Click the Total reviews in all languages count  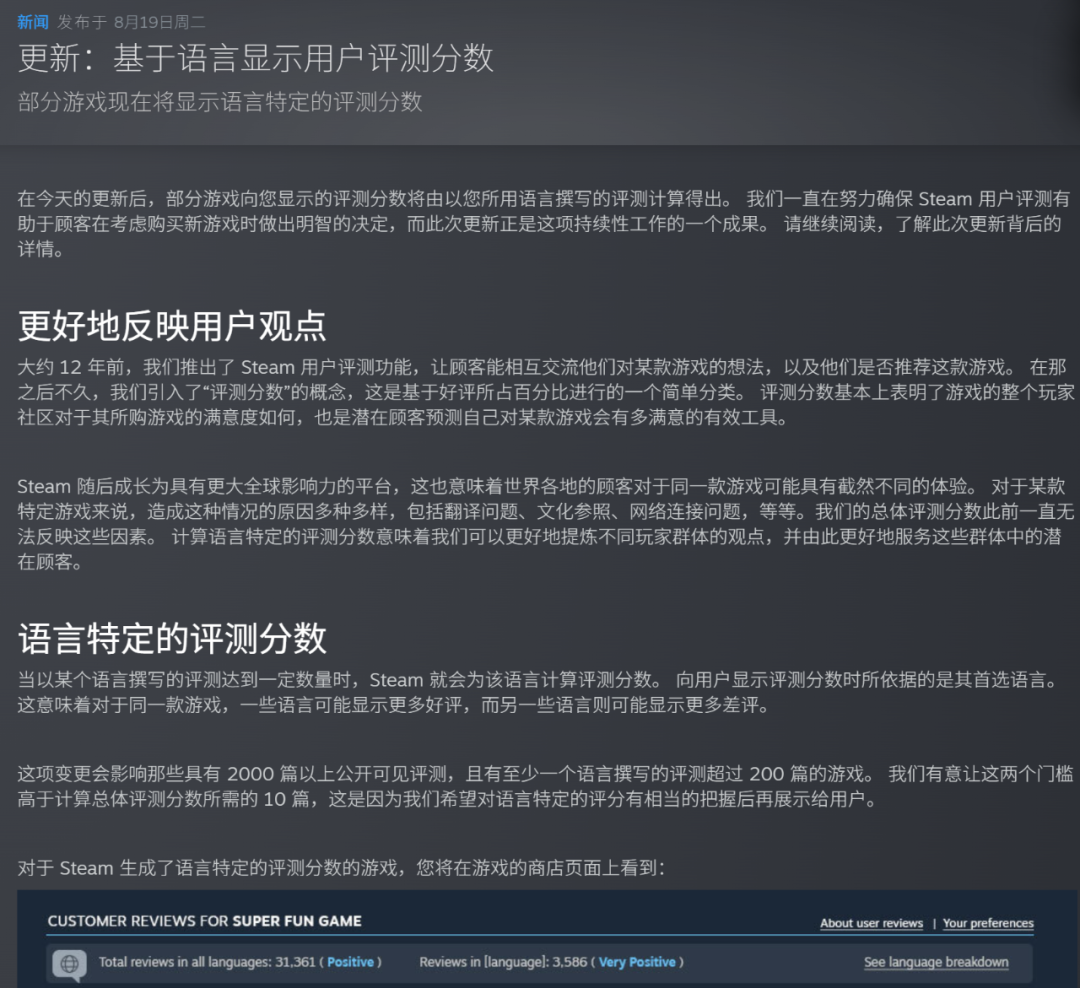(209, 962)
